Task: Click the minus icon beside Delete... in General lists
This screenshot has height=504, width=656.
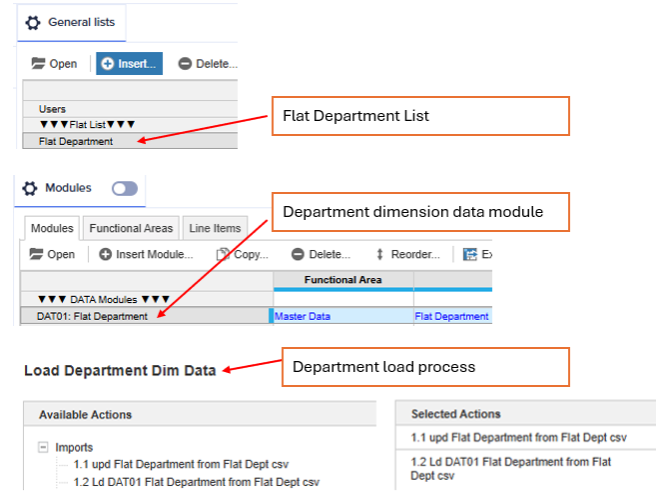Action: (184, 64)
